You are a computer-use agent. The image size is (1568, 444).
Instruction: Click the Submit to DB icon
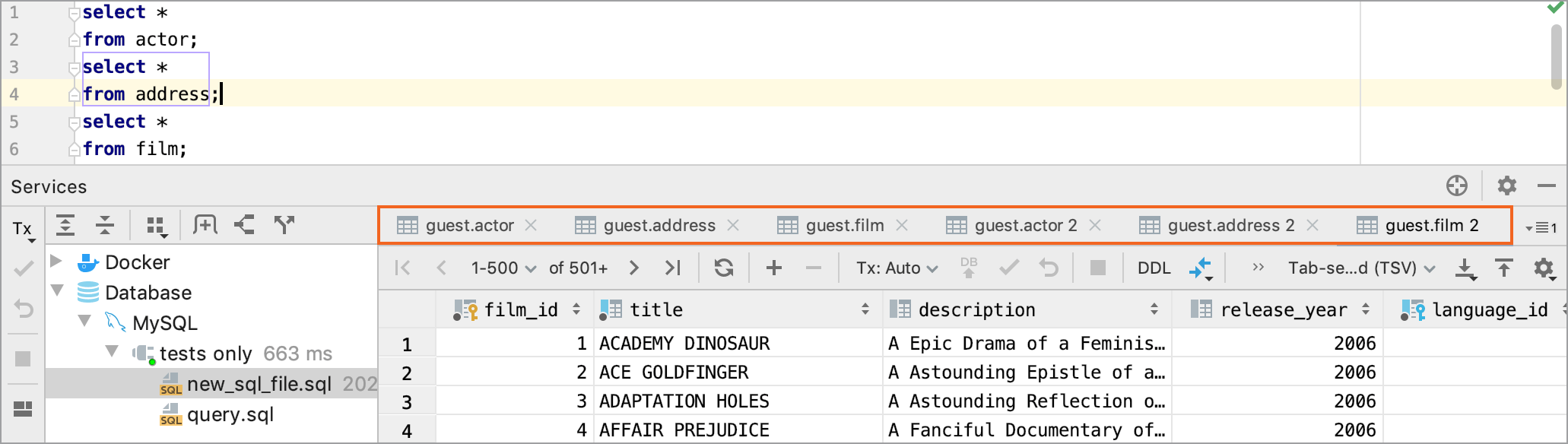pos(969,268)
